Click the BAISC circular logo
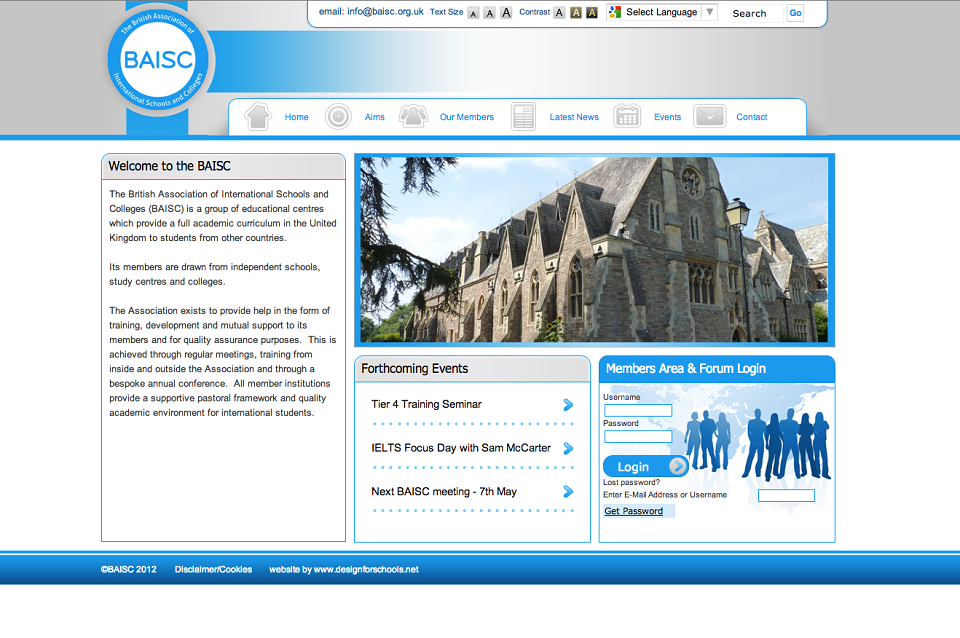This screenshot has height=638, width=960. (x=159, y=60)
